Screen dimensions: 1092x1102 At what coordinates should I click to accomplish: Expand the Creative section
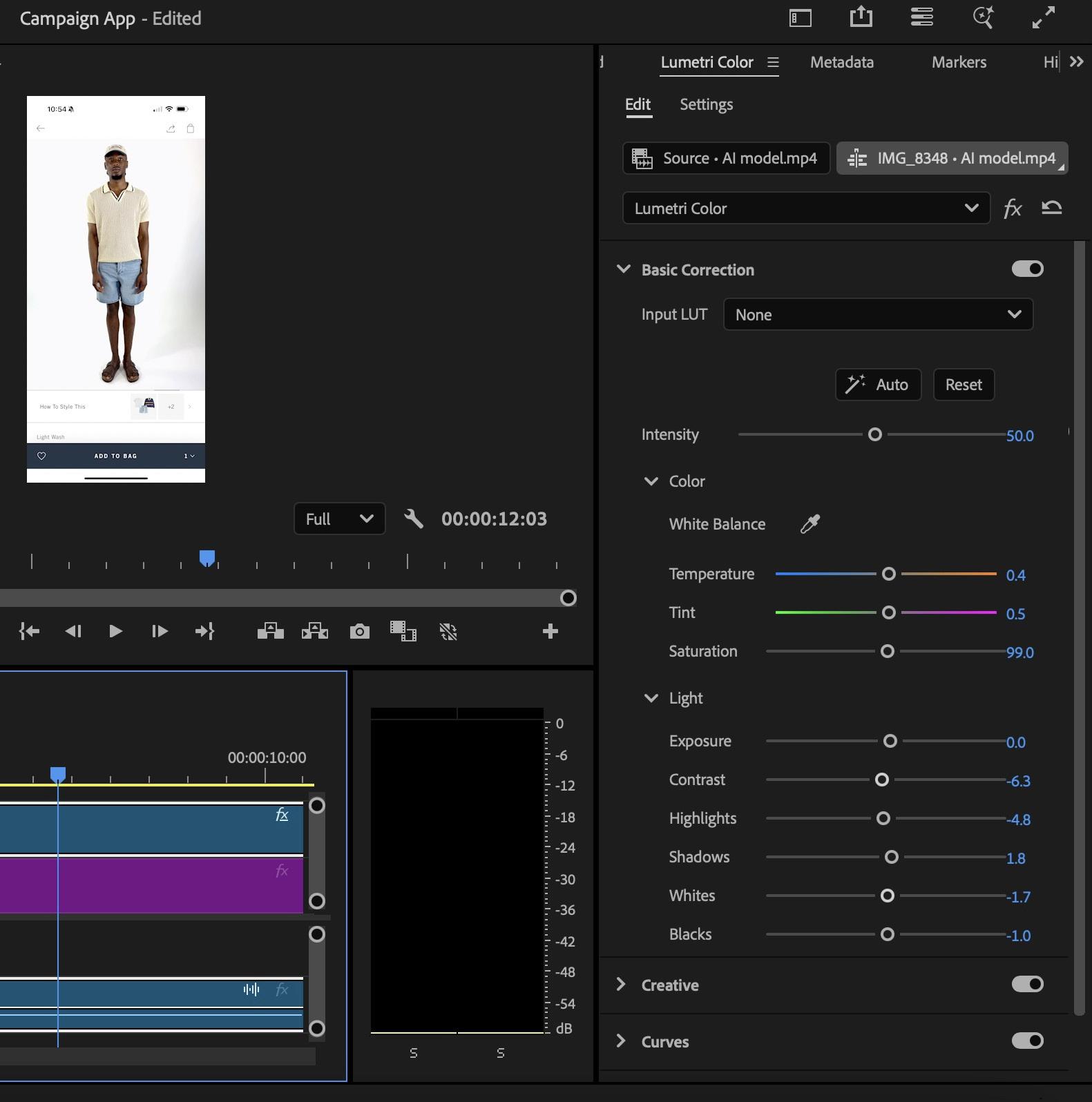[621, 985]
